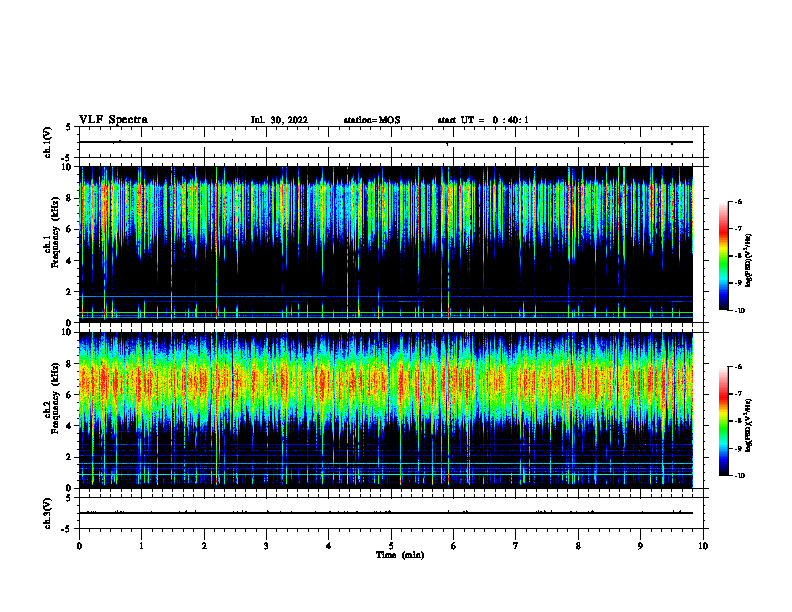
Task: Click the 'start UT = 0:40:1' text
Action: point(483,120)
